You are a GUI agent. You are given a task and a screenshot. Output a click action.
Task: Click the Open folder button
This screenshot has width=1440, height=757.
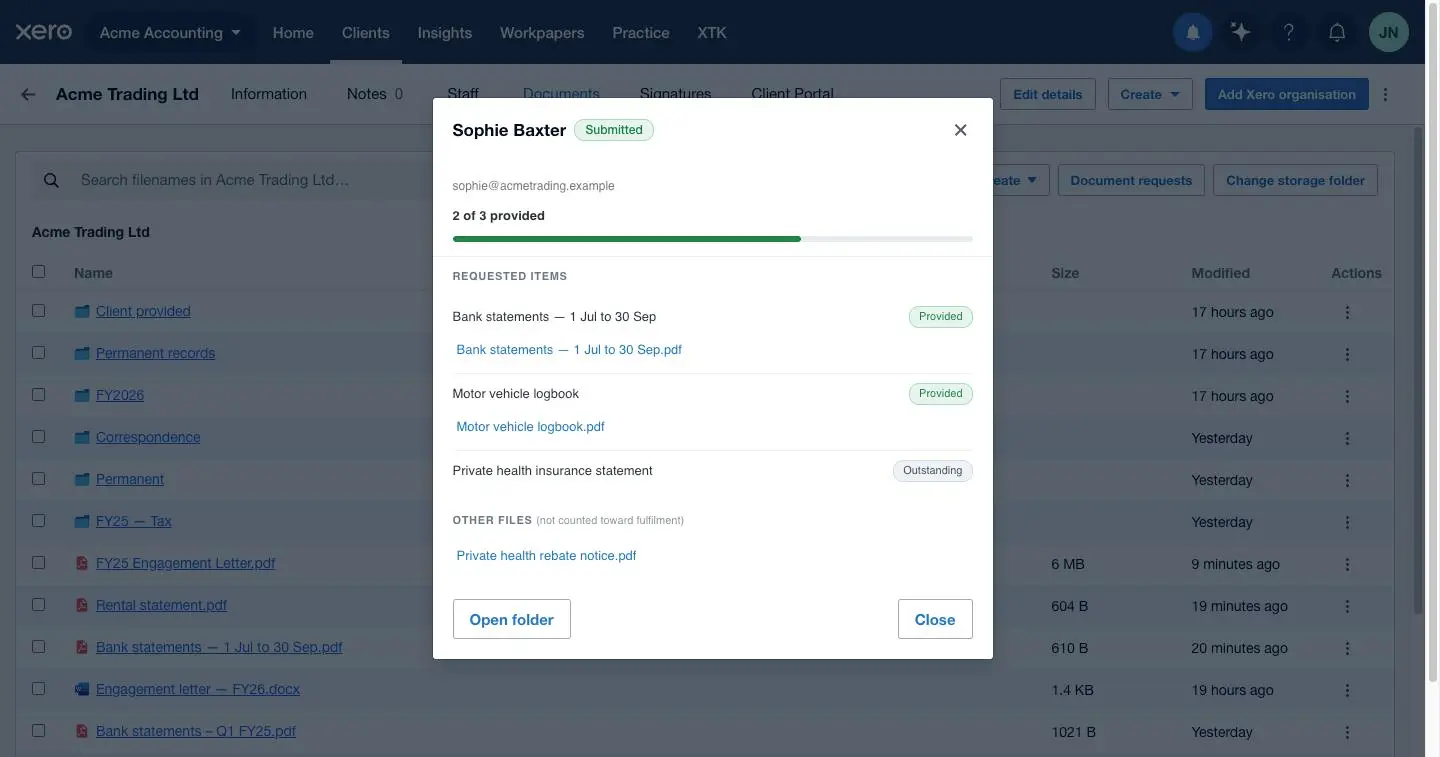click(511, 619)
